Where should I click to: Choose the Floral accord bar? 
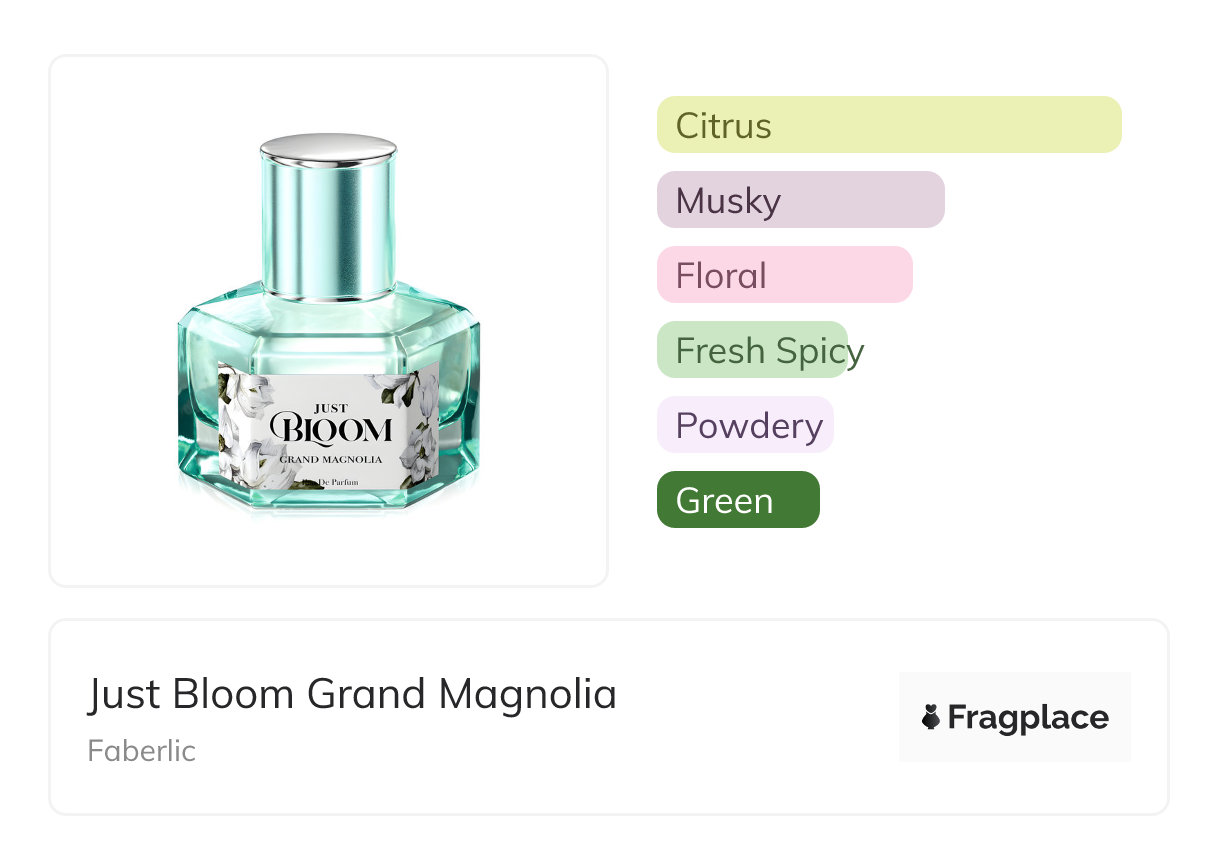(784, 275)
